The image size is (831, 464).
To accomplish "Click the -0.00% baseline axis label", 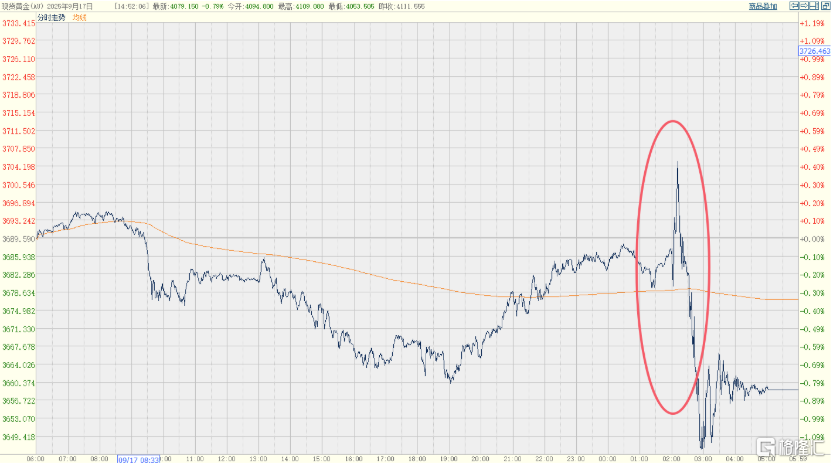I will tap(811, 239).
